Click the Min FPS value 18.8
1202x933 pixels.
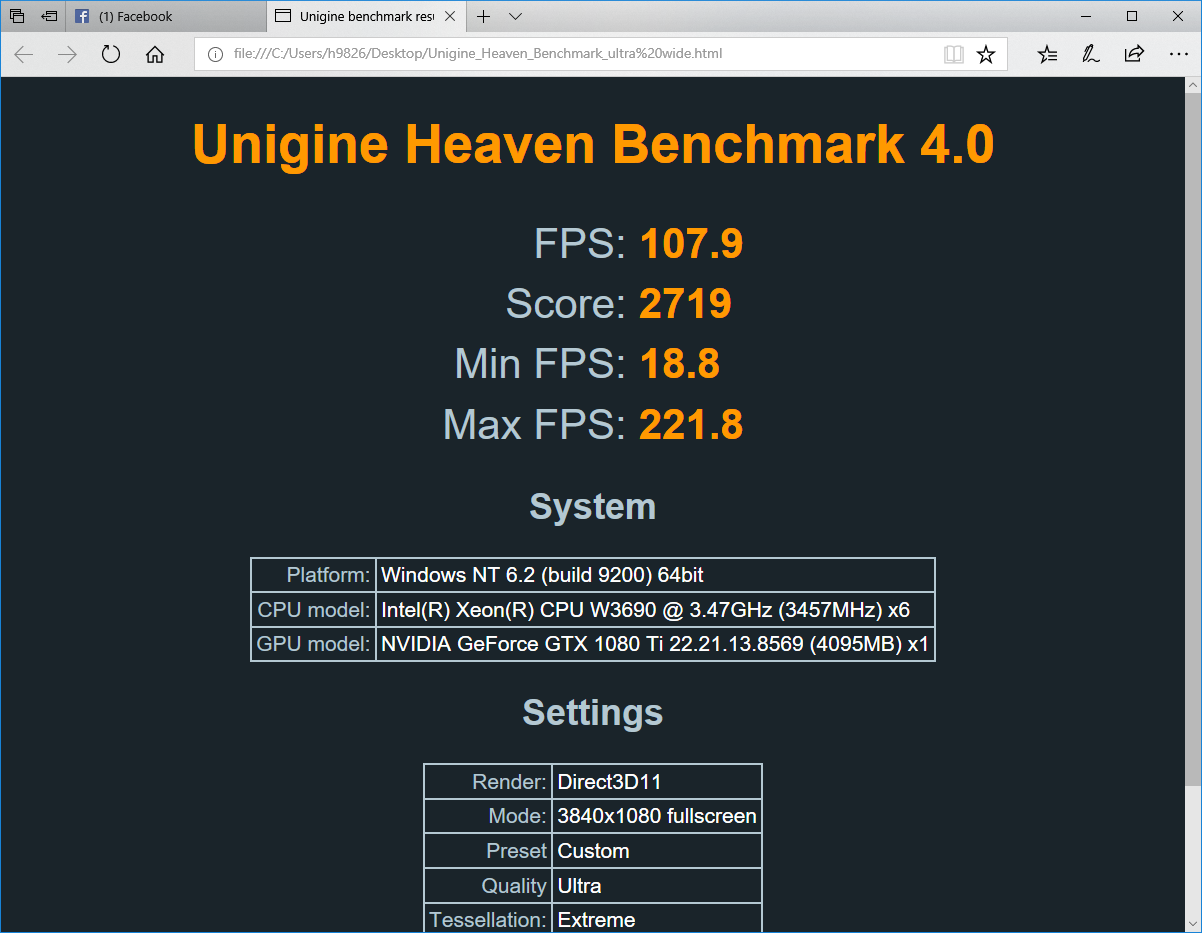(679, 364)
